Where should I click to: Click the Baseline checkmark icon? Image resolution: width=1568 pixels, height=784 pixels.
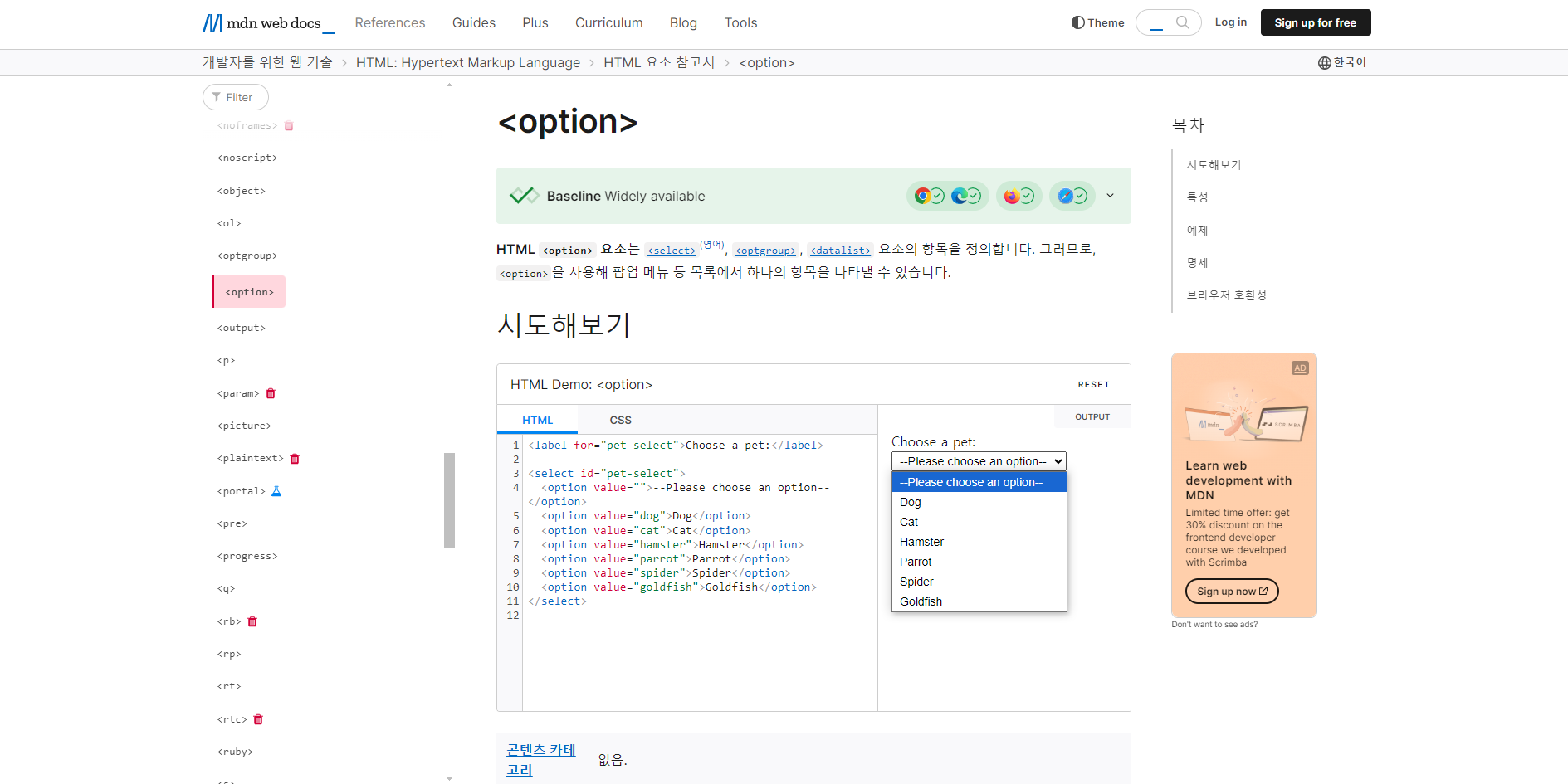(x=524, y=196)
